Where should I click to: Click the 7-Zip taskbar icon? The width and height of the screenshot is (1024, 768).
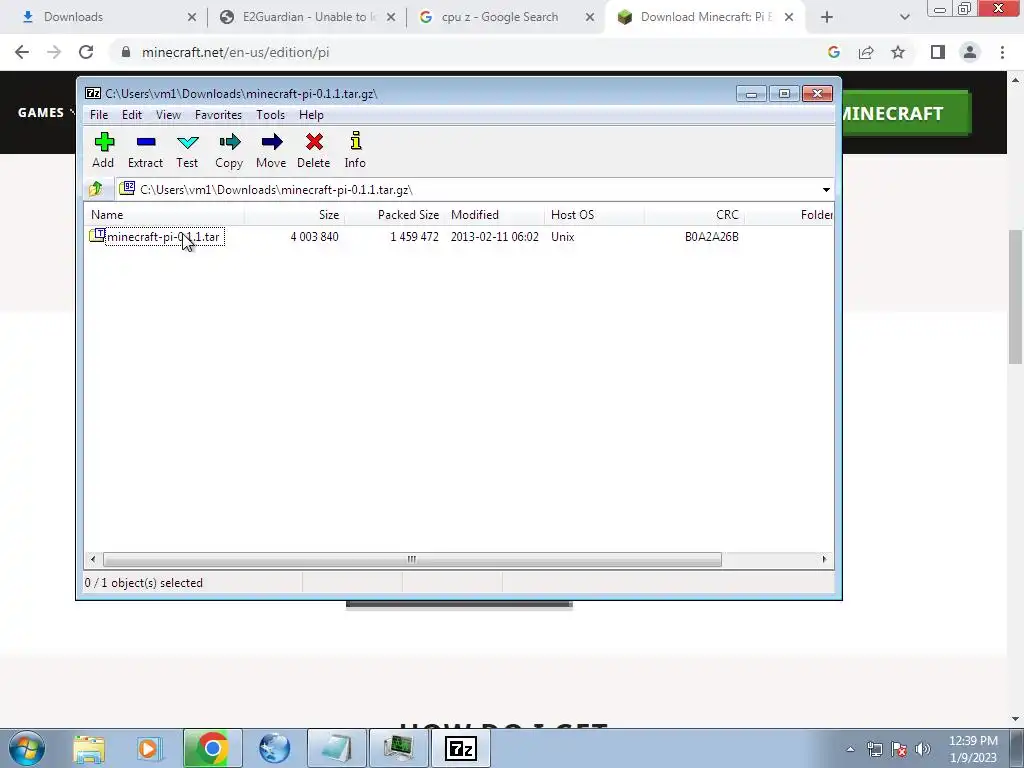click(x=460, y=748)
